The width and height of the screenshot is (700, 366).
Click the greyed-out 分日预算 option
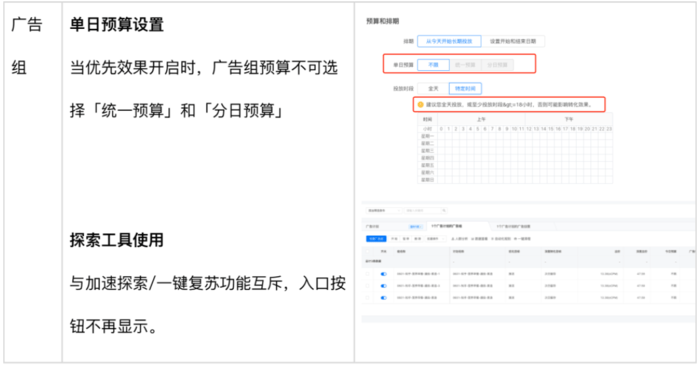[497, 65]
